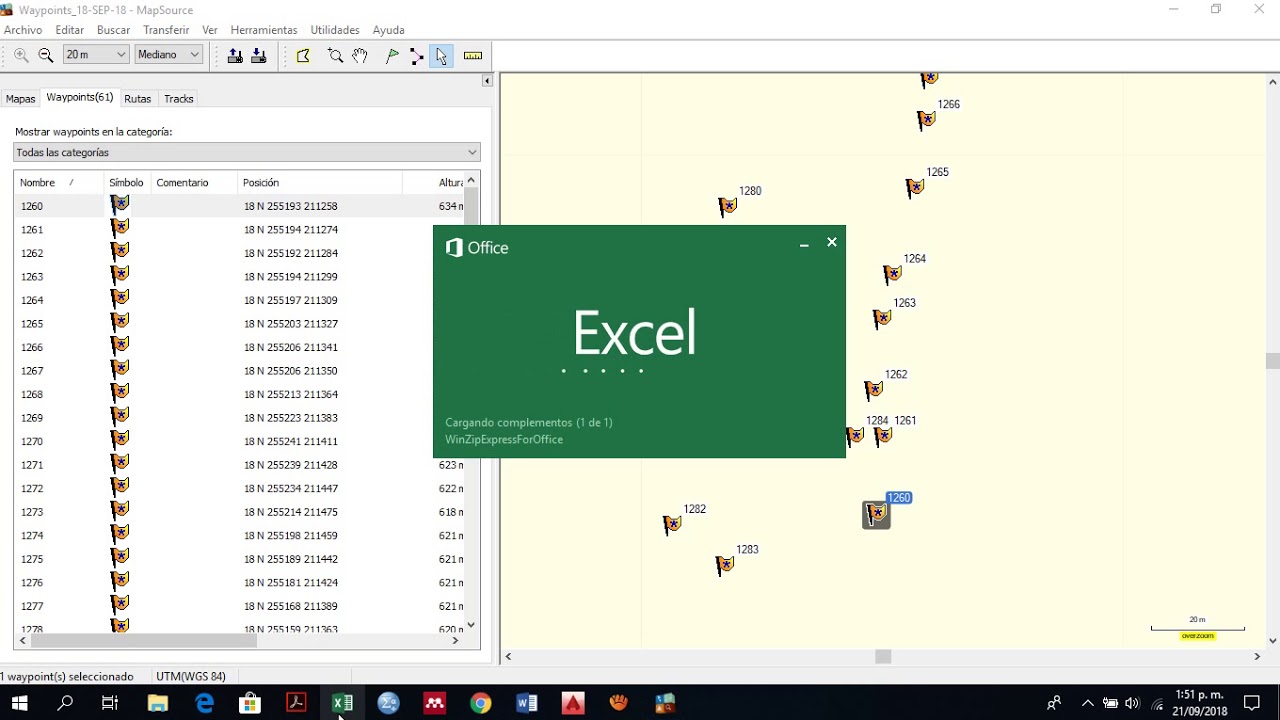Click waypoint flag 1265 on the map

pyautogui.click(x=915, y=187)
